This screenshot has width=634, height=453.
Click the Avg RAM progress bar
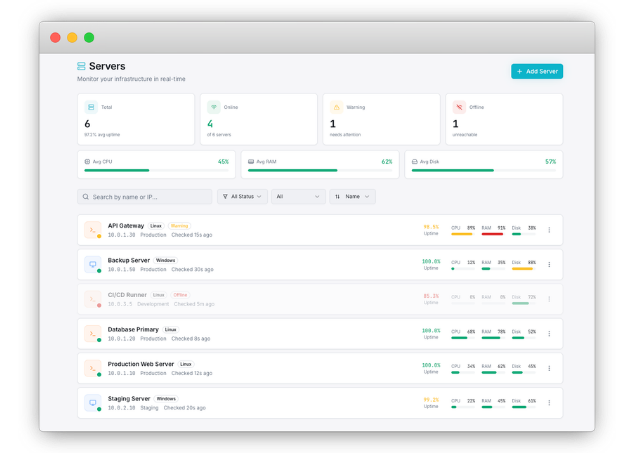[x=320, y=170]
